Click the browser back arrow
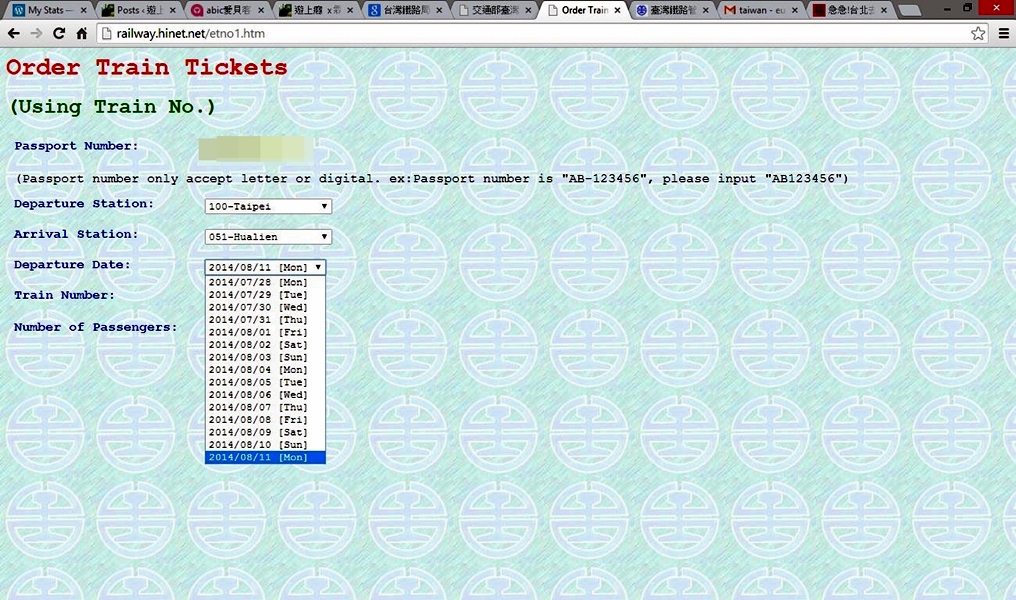This screenshot has width=1016, height=600. (14, 33)
